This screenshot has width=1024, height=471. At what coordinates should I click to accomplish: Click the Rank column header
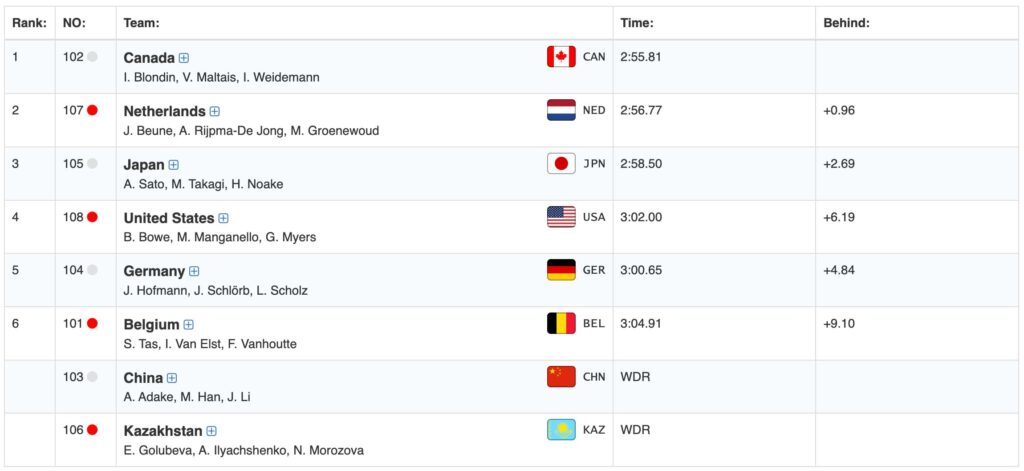click(28, 23)
